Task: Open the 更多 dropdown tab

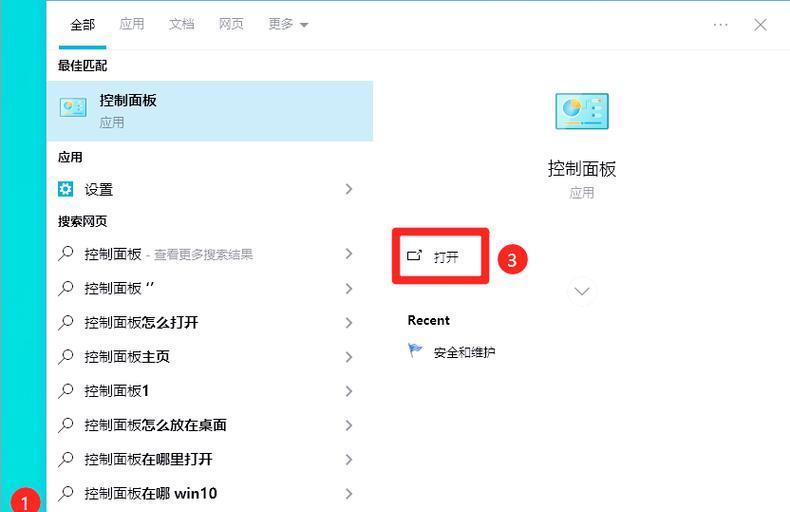Action: click(x=288, y=24)
